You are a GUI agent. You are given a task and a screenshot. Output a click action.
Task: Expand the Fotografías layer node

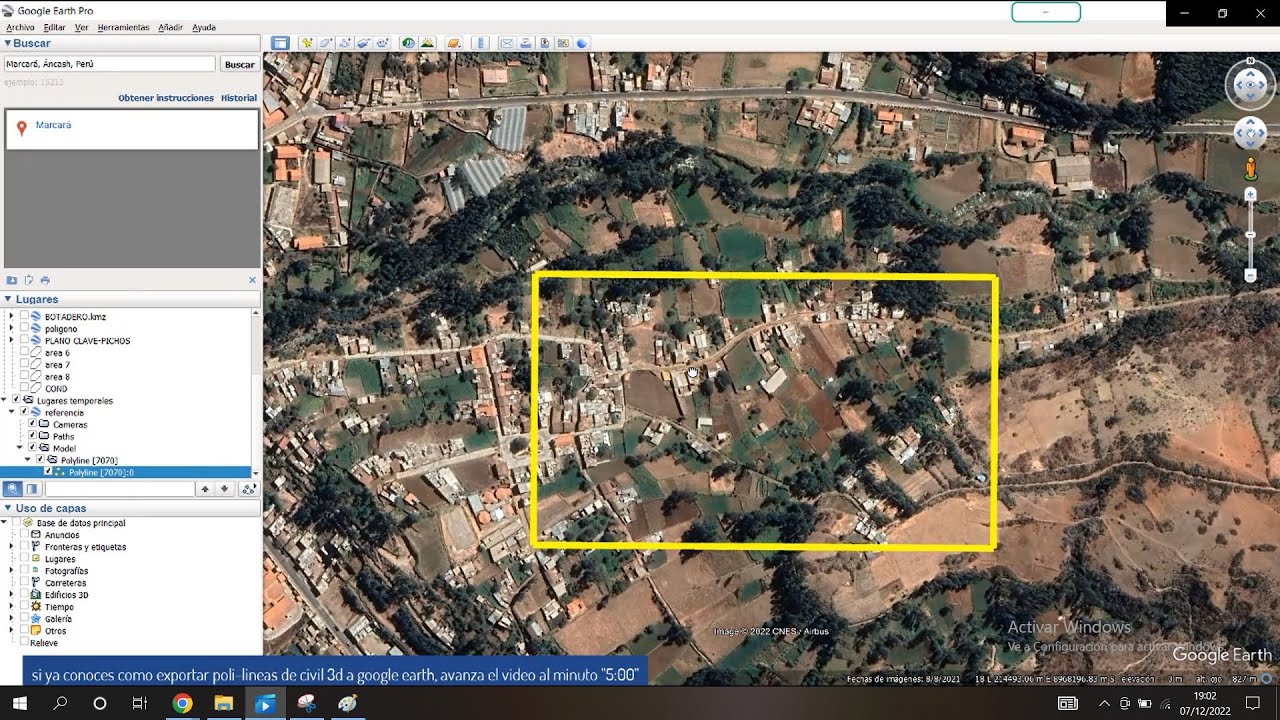[x=12, y=571]
